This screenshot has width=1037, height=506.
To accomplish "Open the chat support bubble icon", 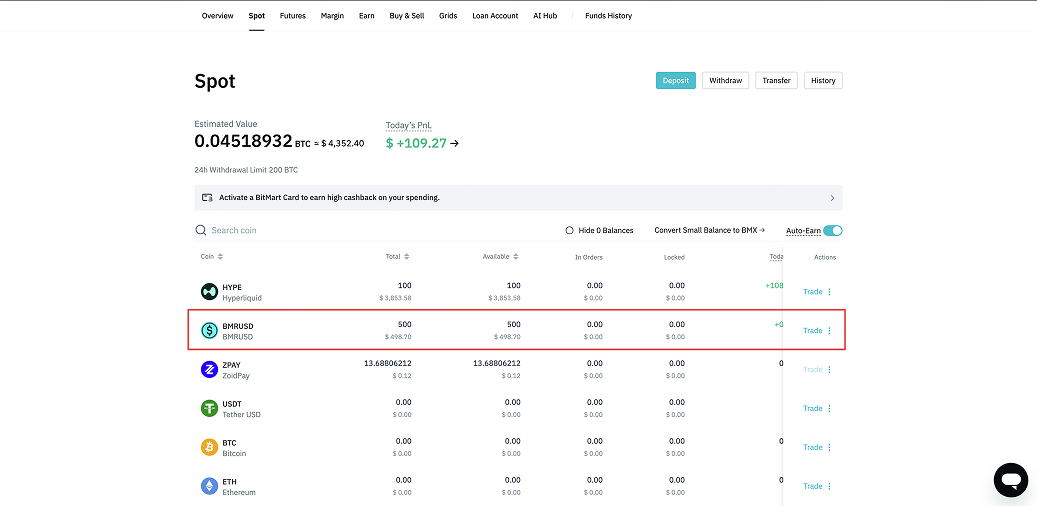I will (1011, 480).
